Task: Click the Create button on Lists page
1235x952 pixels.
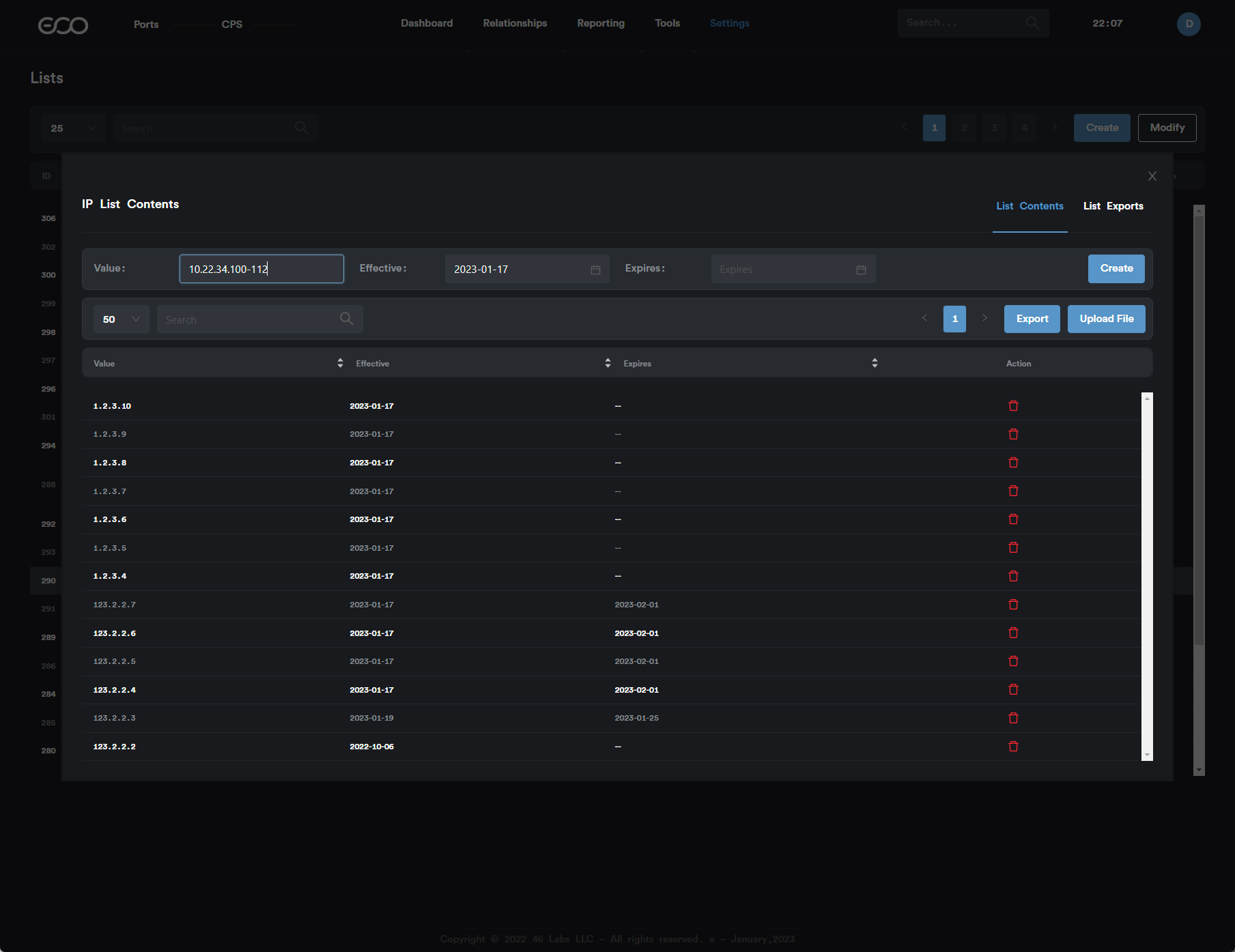Action: 1102,128
